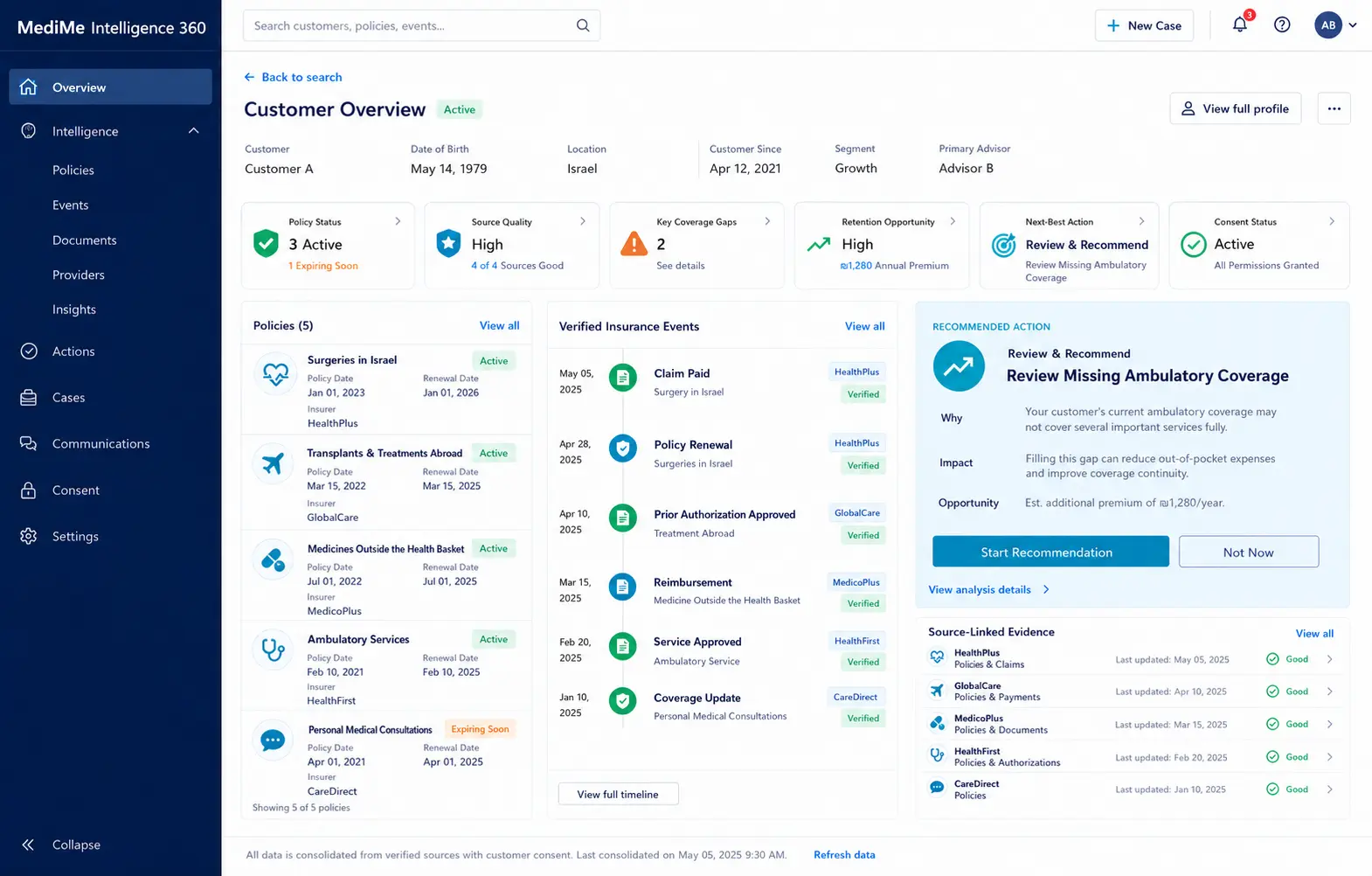This screenshot has height=876, width=1372.
Task: Click the AB user avatar
Action: [1328, 25]
